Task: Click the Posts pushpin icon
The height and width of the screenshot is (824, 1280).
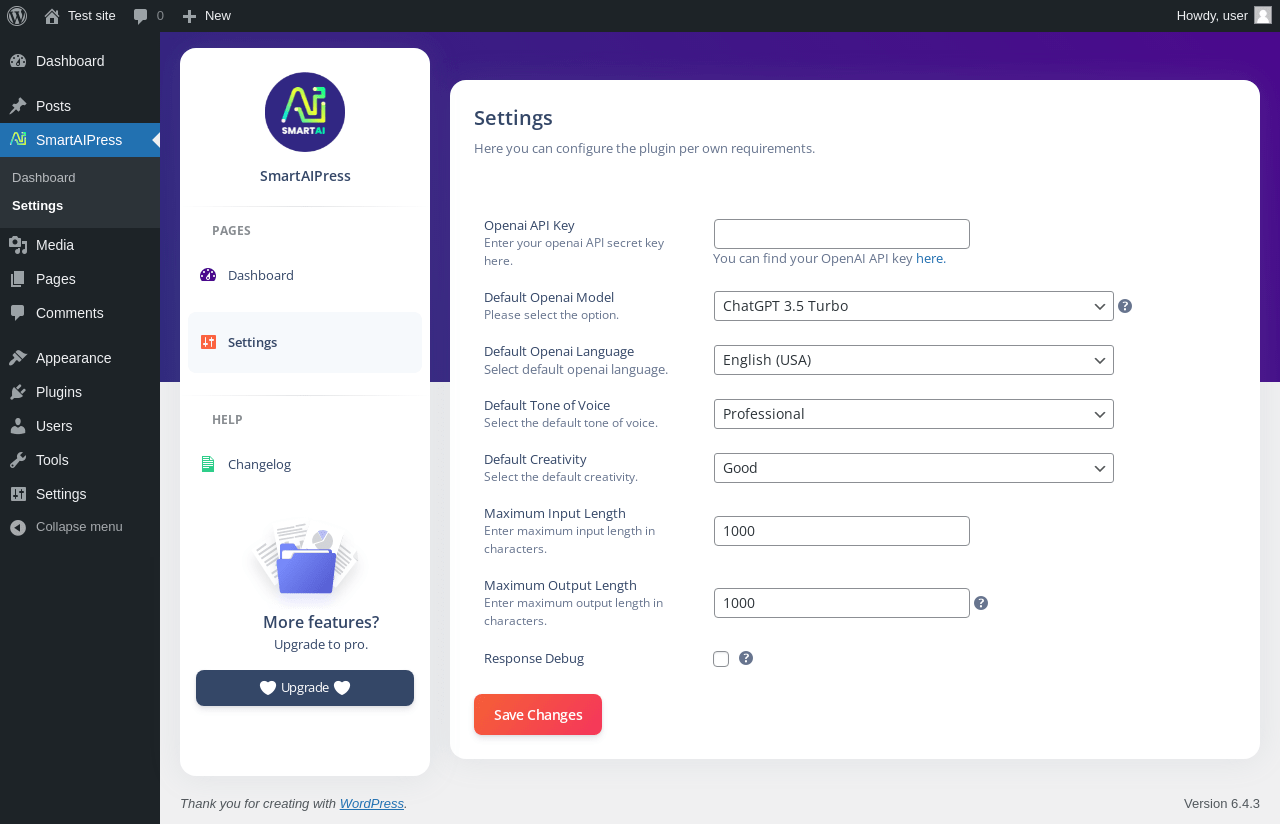Action: coord(18,106)
